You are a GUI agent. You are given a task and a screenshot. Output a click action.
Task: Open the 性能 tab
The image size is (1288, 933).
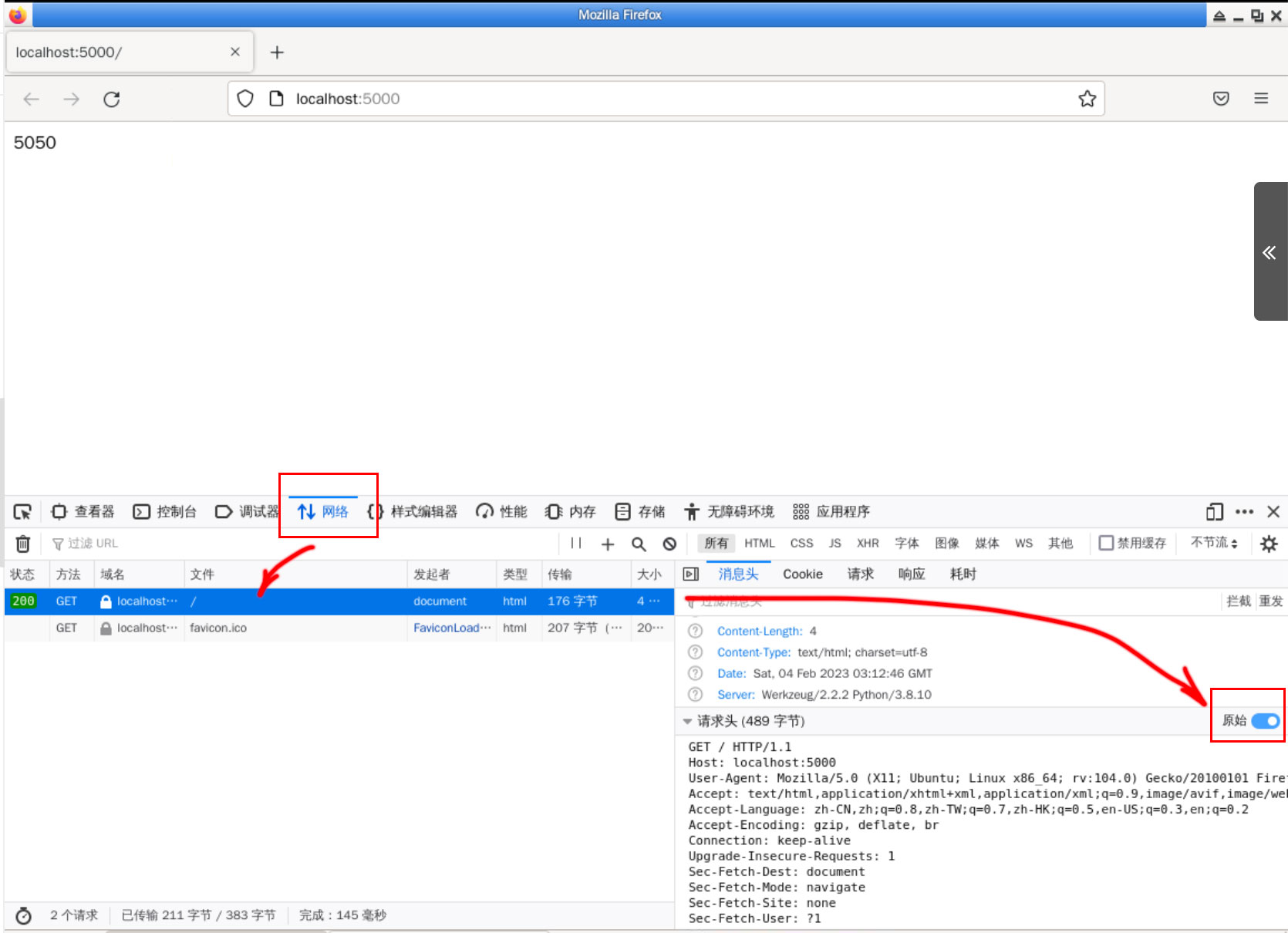(501, 512)
